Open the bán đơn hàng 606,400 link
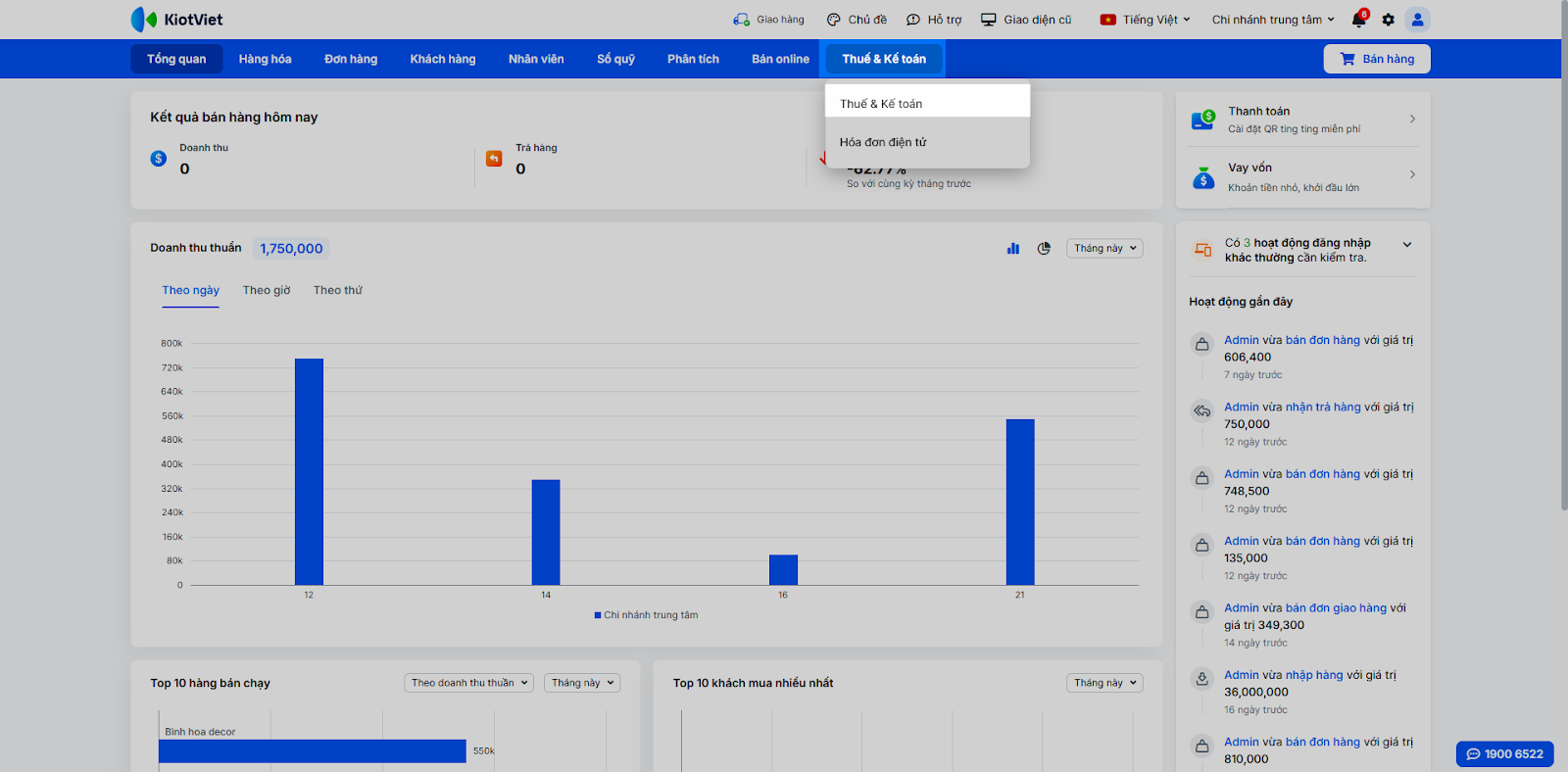Image resolution: width=1568 pixels, height=772 pixels. pyautogui.click(x=1323, y=340)
